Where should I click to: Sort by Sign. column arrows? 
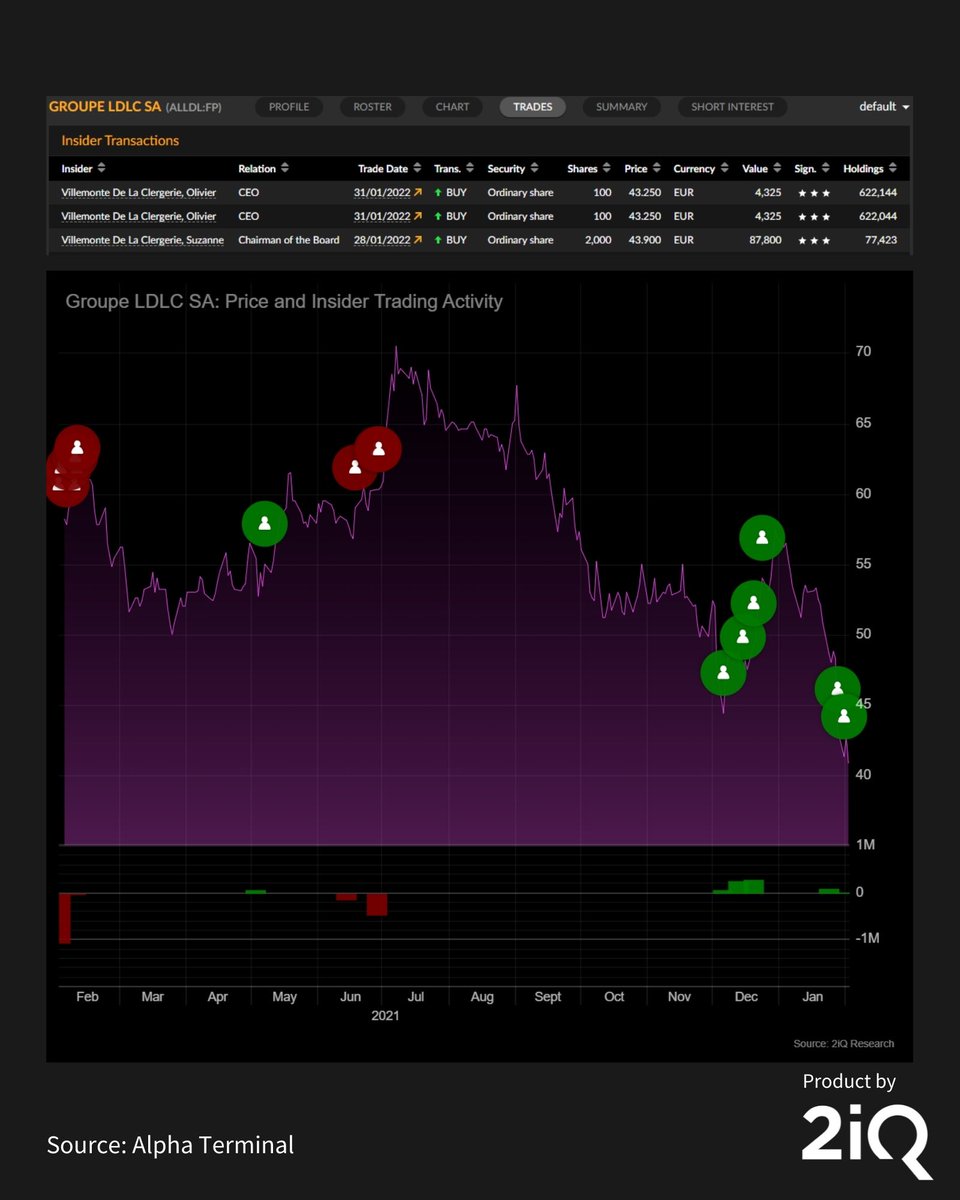[x=826, y=169]
